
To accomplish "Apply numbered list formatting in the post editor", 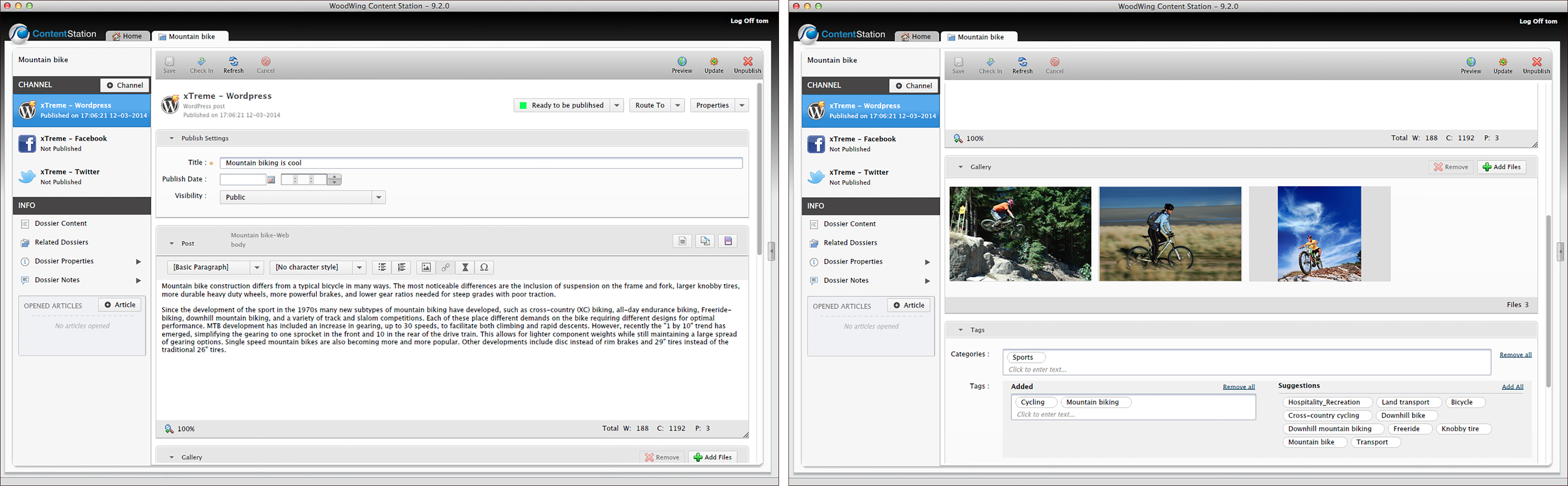I will [402, 268].
